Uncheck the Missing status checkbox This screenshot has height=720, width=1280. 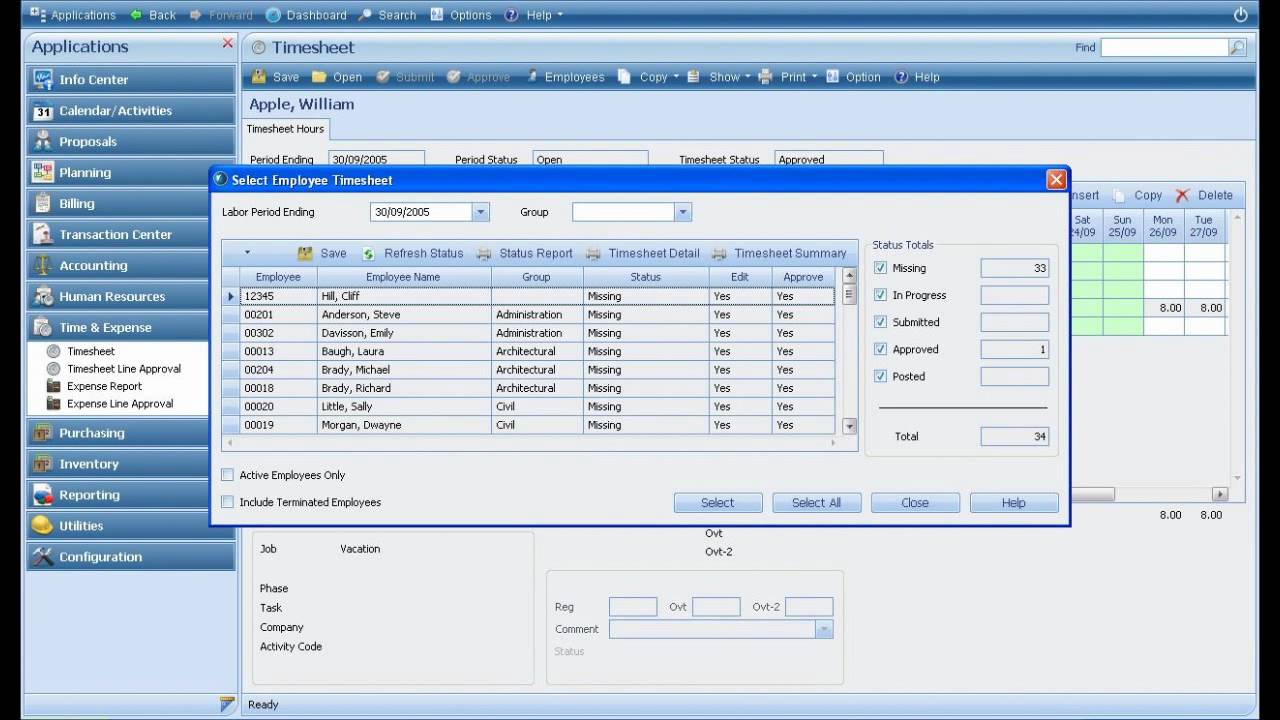[x=880, y=268]
